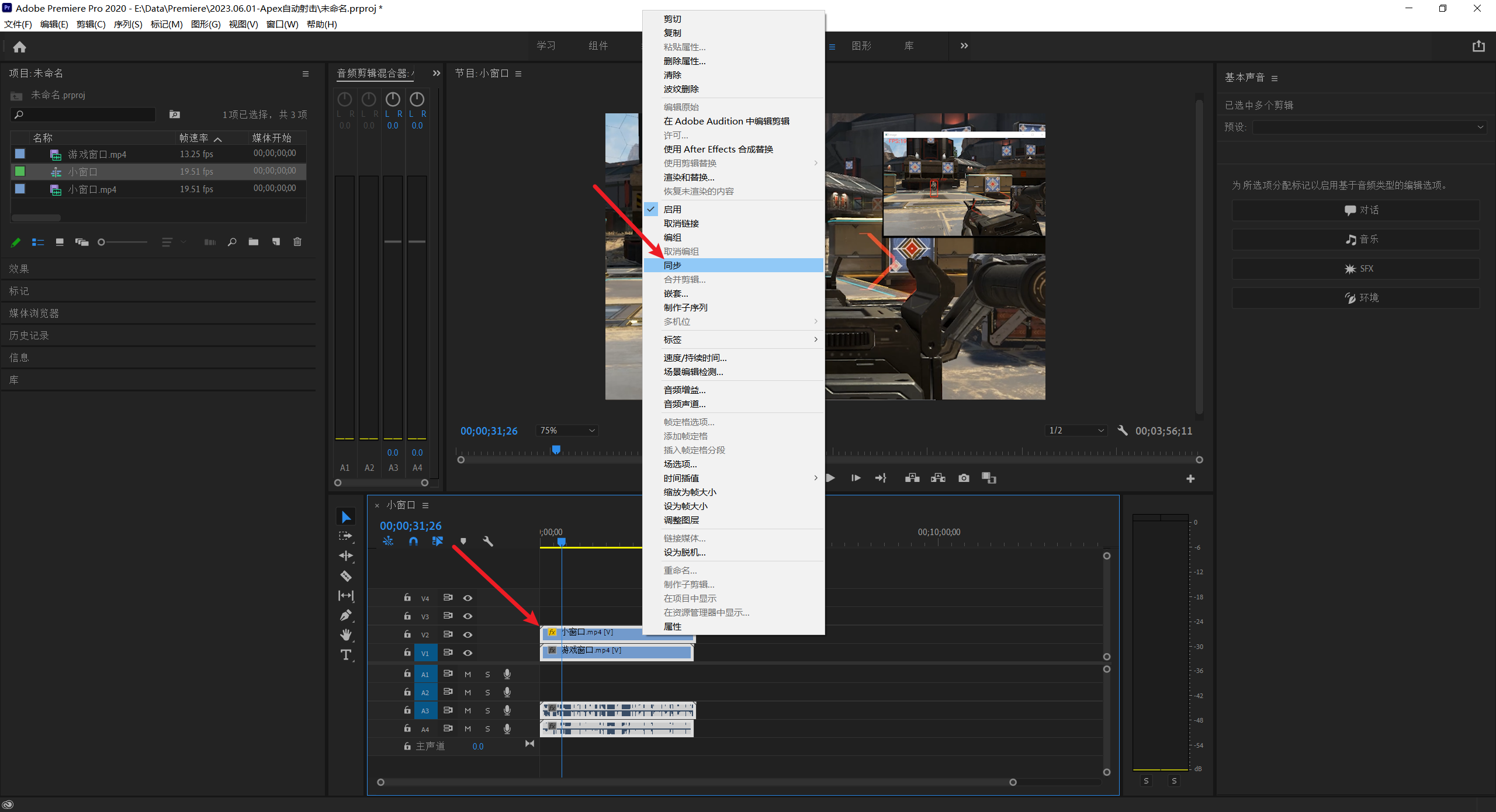Screen dimensions: 1496x812
Task: Expand the 预设 preset dropdown
Action: (1369, 127)
